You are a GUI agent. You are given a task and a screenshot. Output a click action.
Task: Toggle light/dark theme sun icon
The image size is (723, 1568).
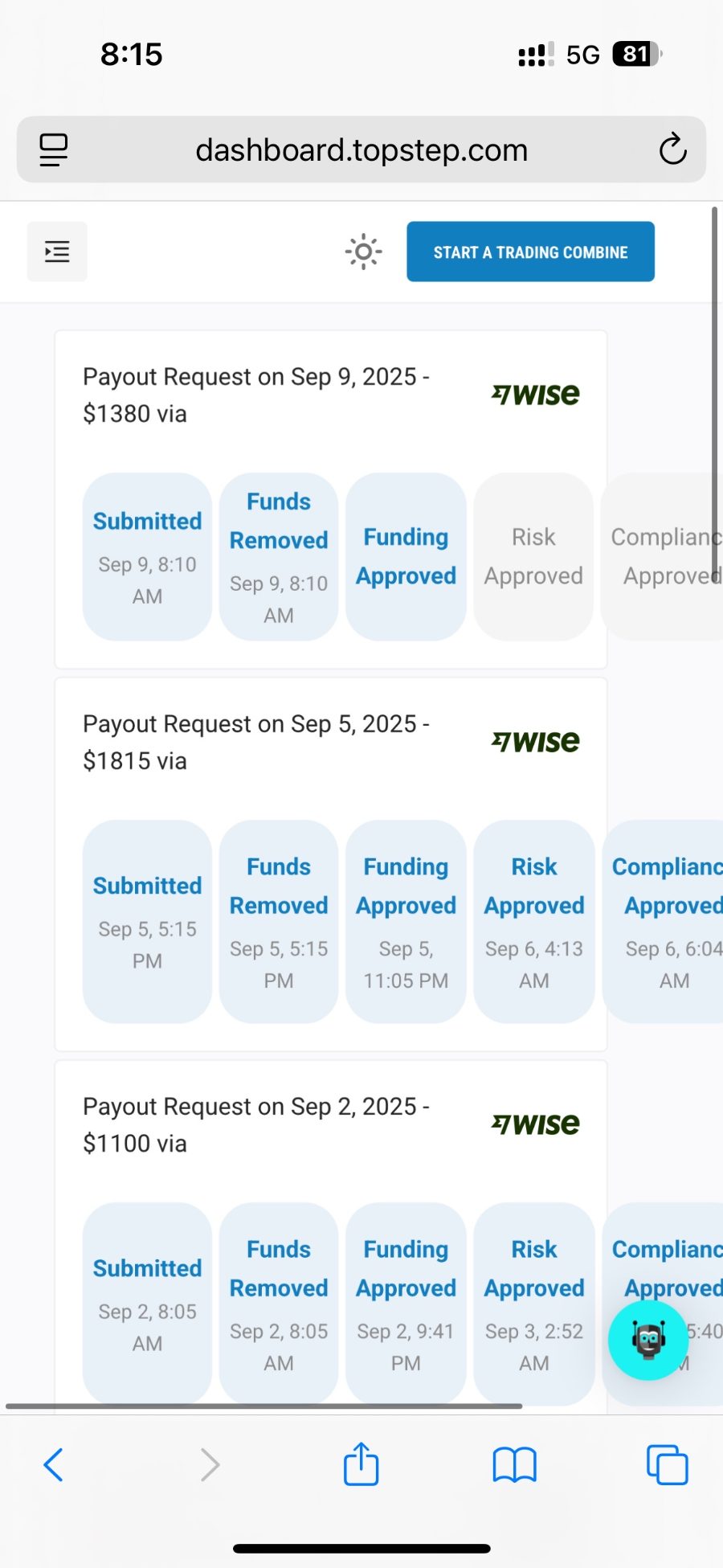tap(363, 252)
